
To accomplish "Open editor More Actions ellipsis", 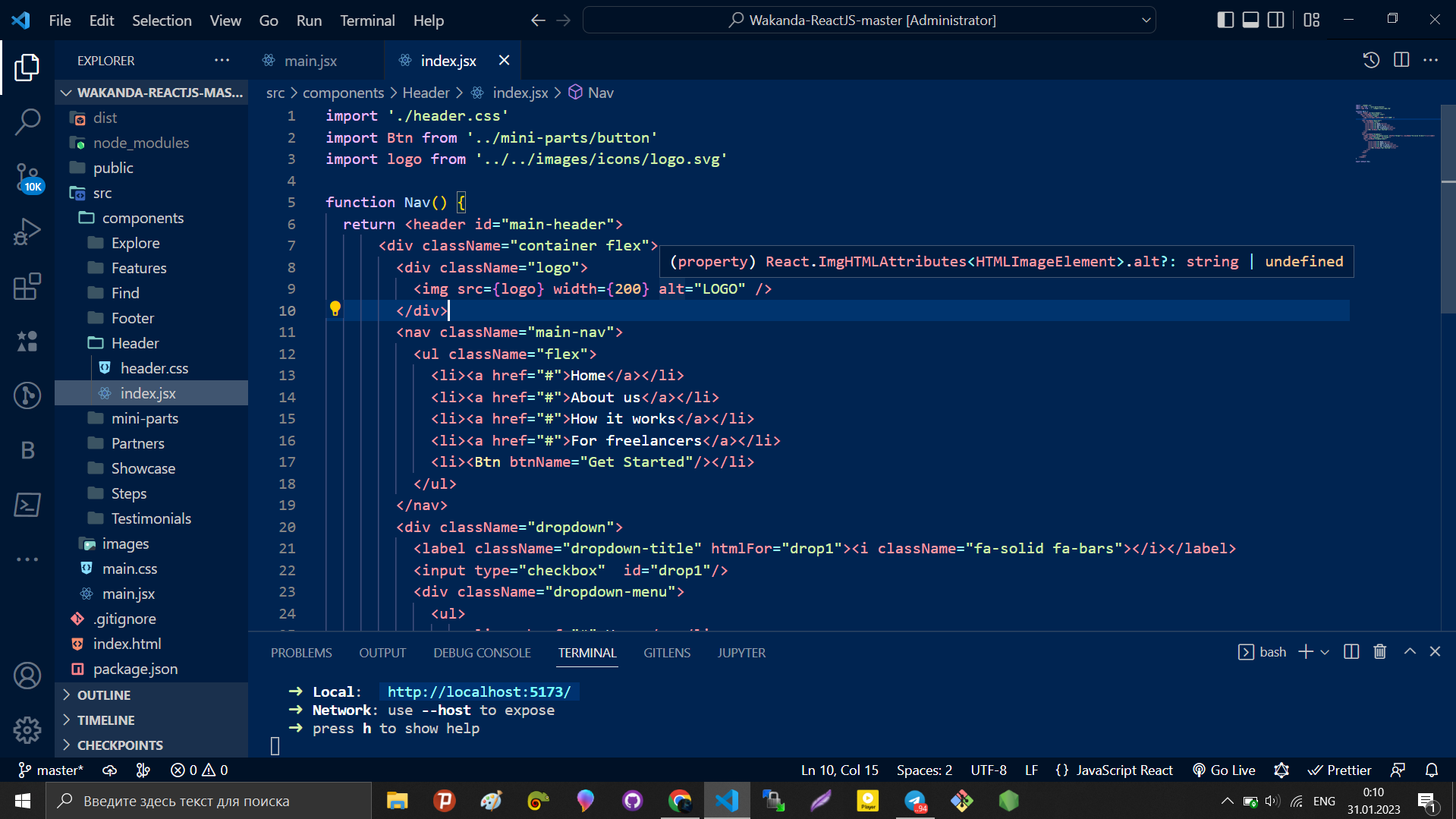I will (x=1430, y=60).
